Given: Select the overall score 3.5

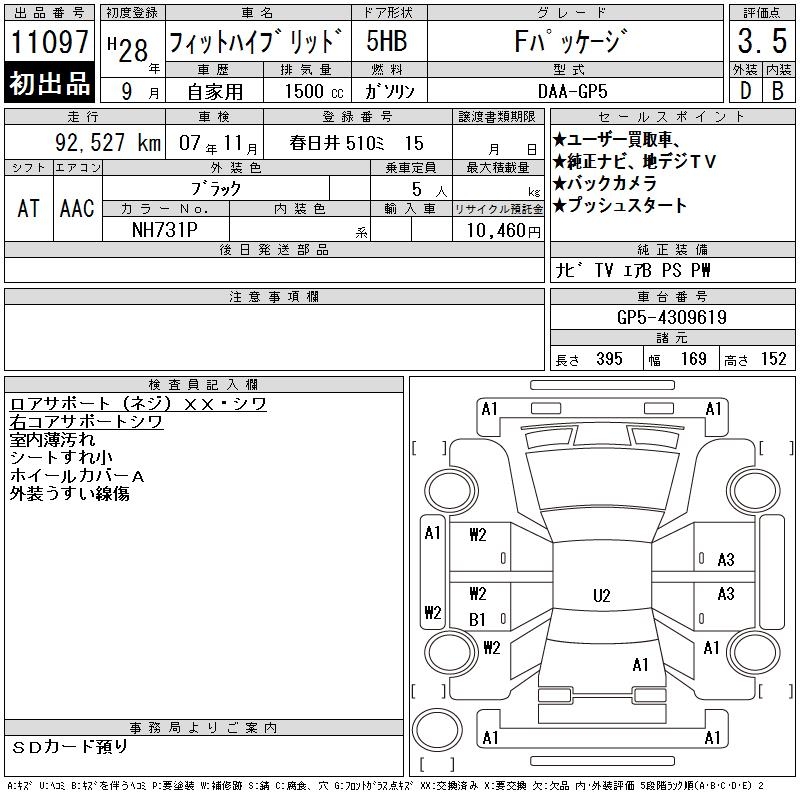Looking at the screenshot, I should [762, 41].
